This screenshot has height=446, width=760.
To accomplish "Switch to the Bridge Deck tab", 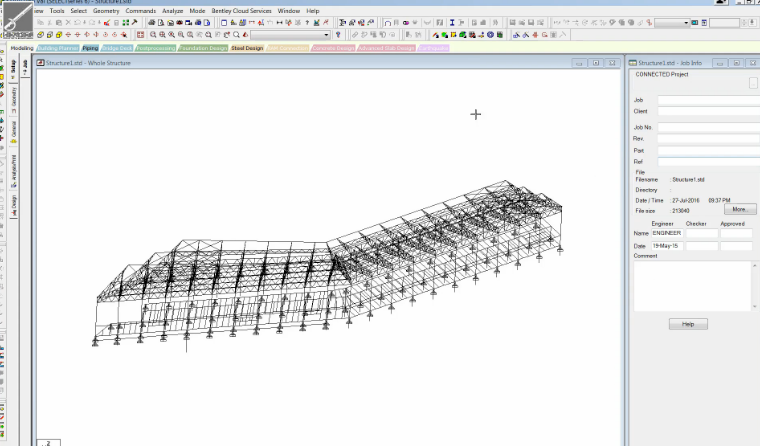I will click(x=117, y=48).
